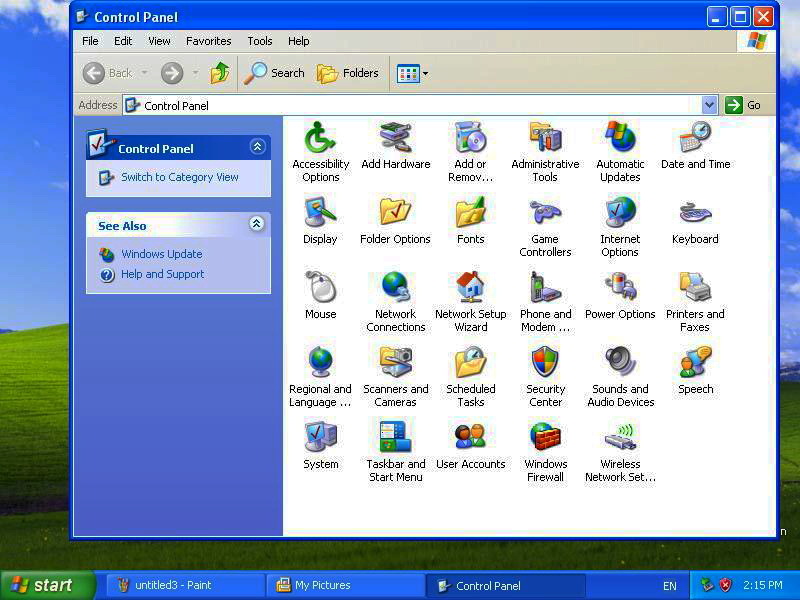The height and width of the screenshot is (600, 800).
Task: Go up one folder level
Action: 220,73
